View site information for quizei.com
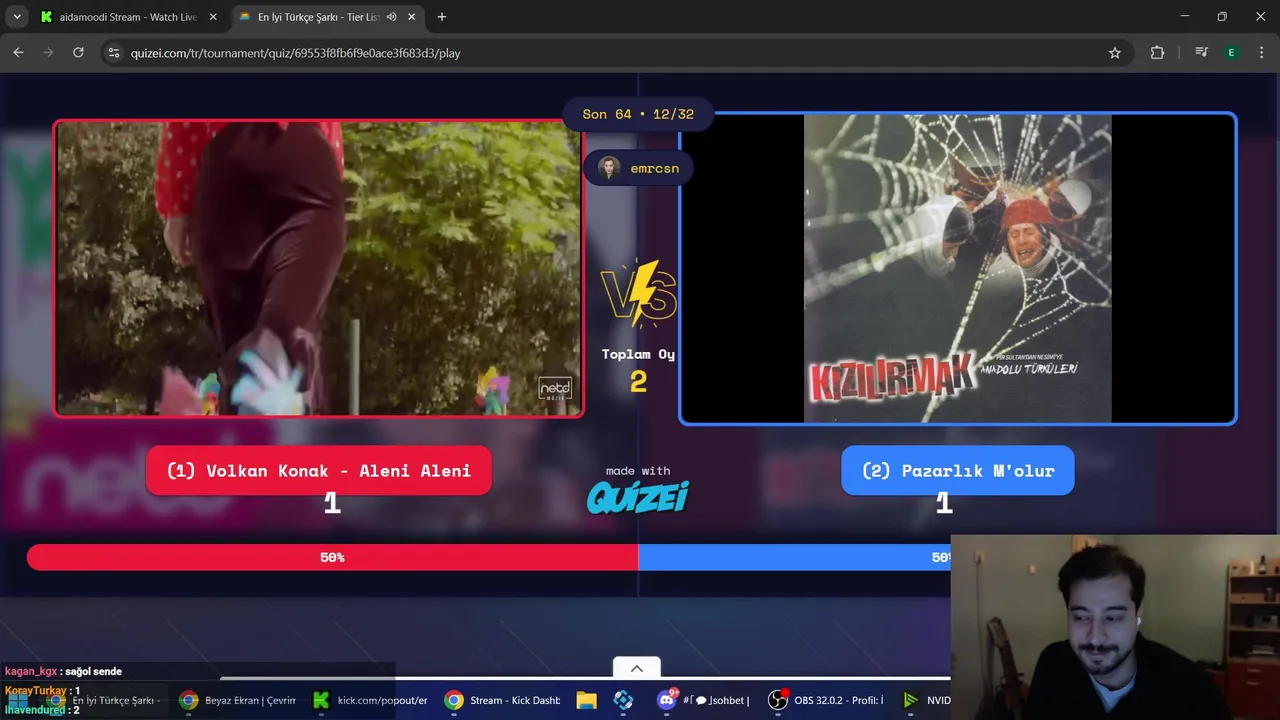This screenshot has width=1280, height=720. [x=114, y=53]
